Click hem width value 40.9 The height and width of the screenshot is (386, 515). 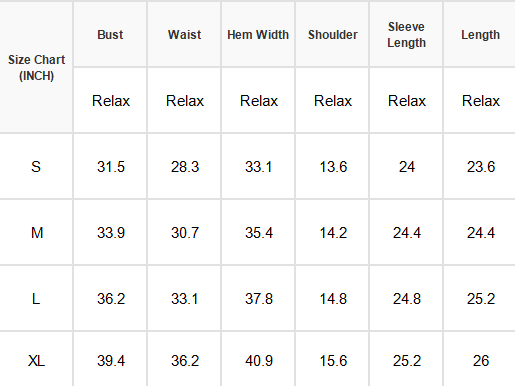(x=259, y=361)
